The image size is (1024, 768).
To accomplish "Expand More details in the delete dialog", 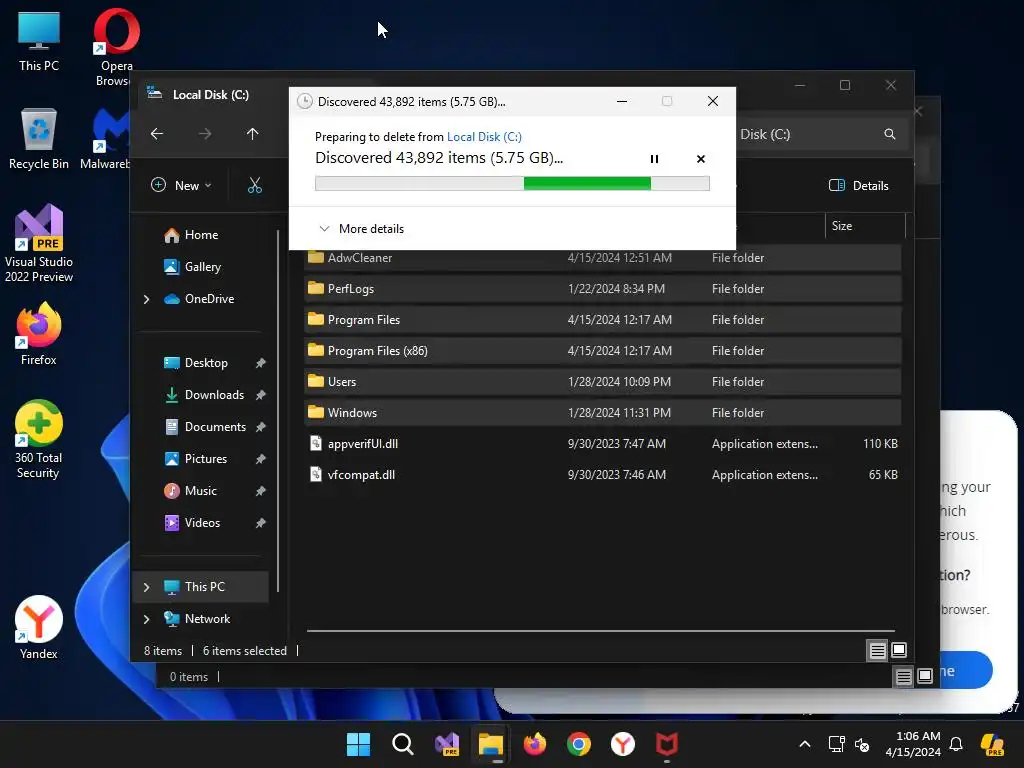I will coord(361,229).
